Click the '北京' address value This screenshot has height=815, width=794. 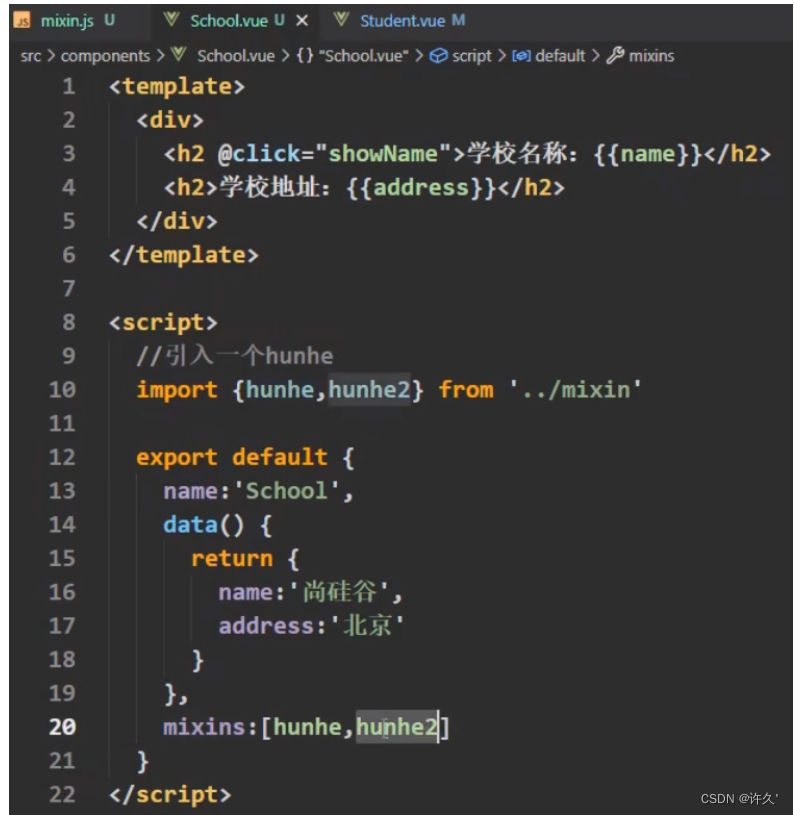pos(367,626)
